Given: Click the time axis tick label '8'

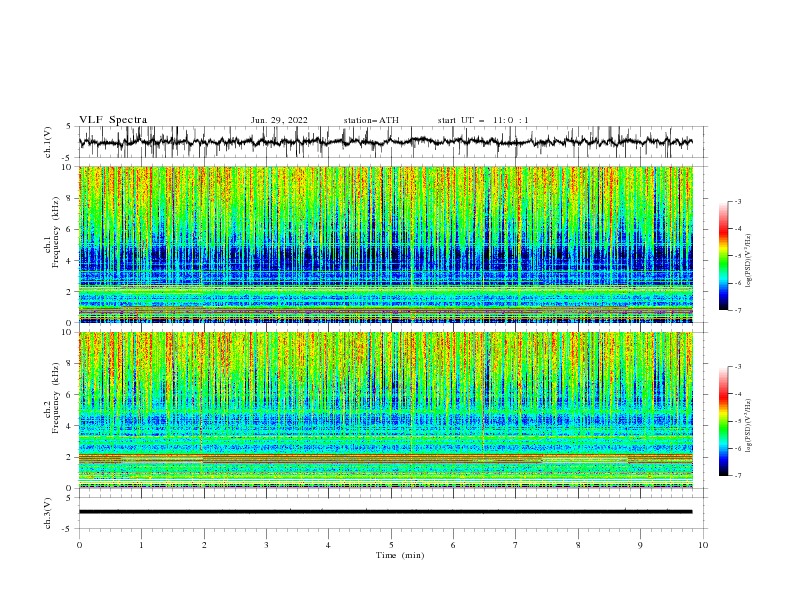Looking at the screenshot, I should pos(578,545).
